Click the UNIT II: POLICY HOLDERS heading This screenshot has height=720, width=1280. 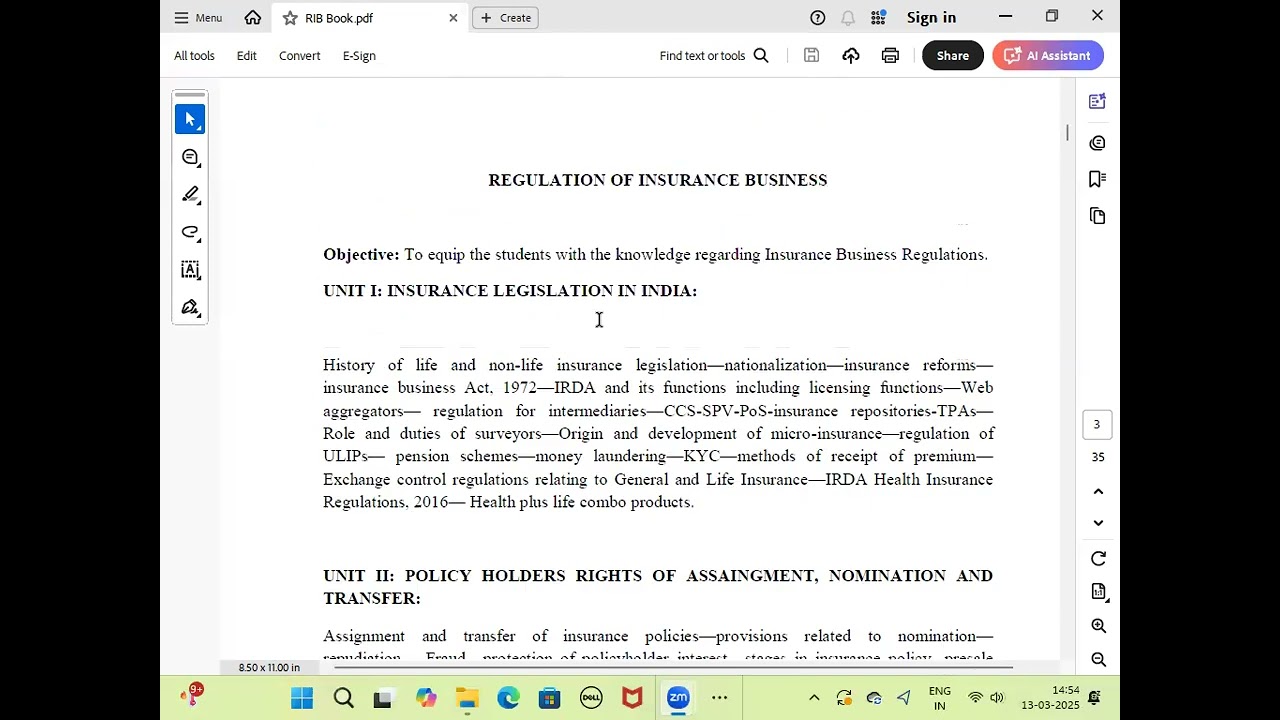(658, 587)
